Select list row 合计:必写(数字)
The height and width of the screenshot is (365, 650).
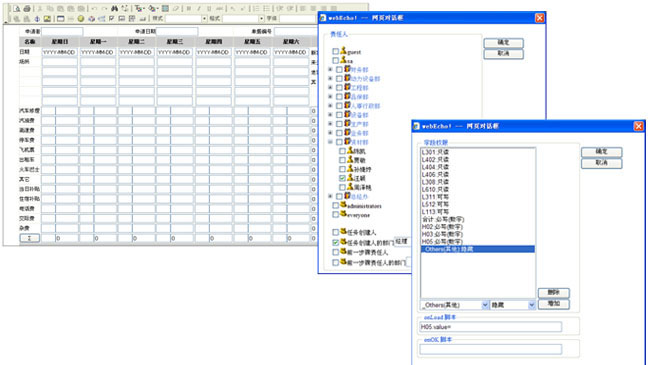tap(478, 219)
